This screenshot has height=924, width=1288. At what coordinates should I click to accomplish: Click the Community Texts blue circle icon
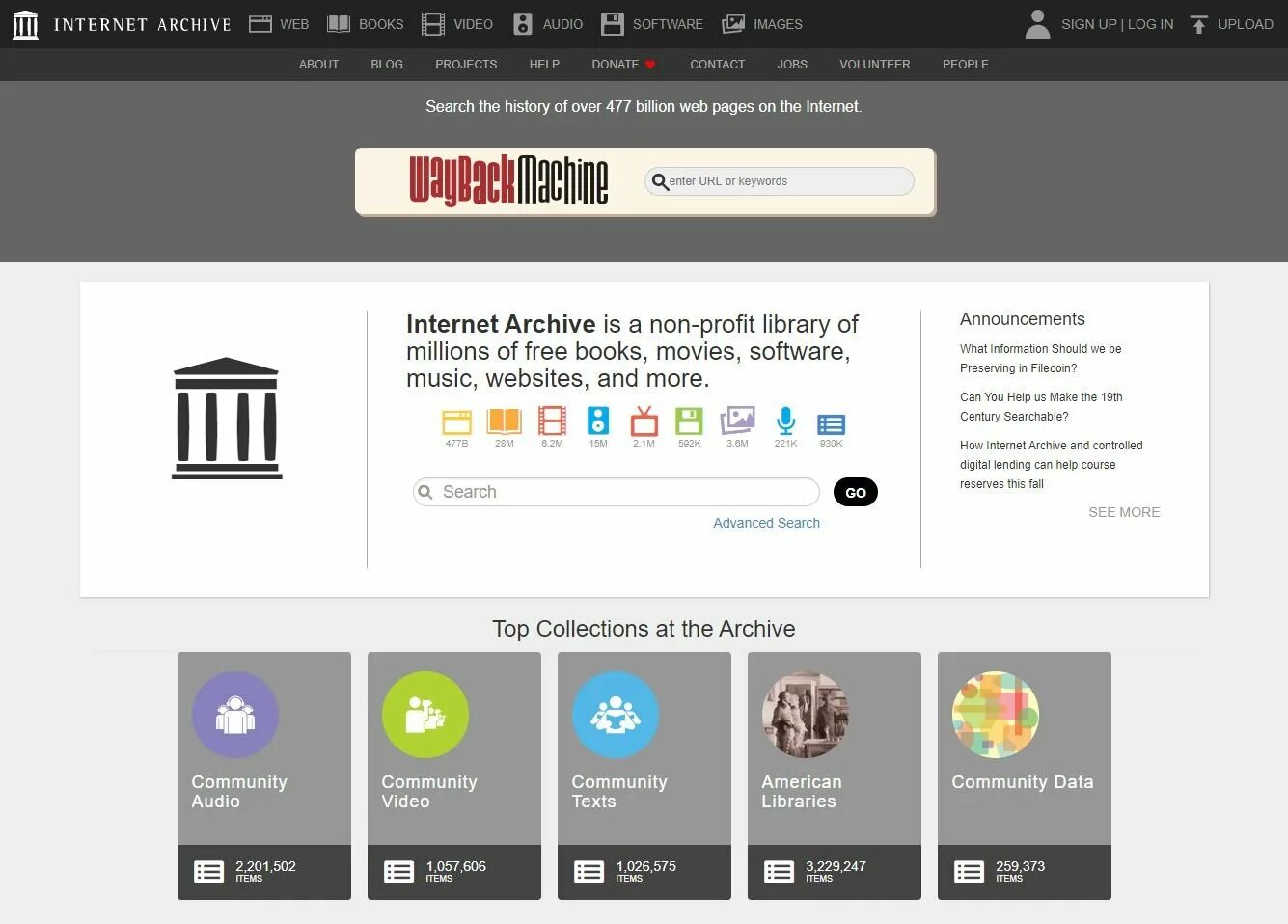tap(616, 715)
